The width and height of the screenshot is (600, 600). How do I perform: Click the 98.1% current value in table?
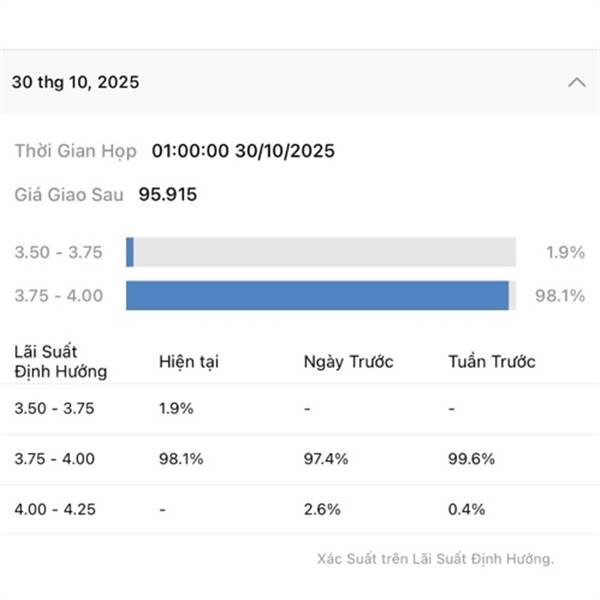click(x=181, y=459)
